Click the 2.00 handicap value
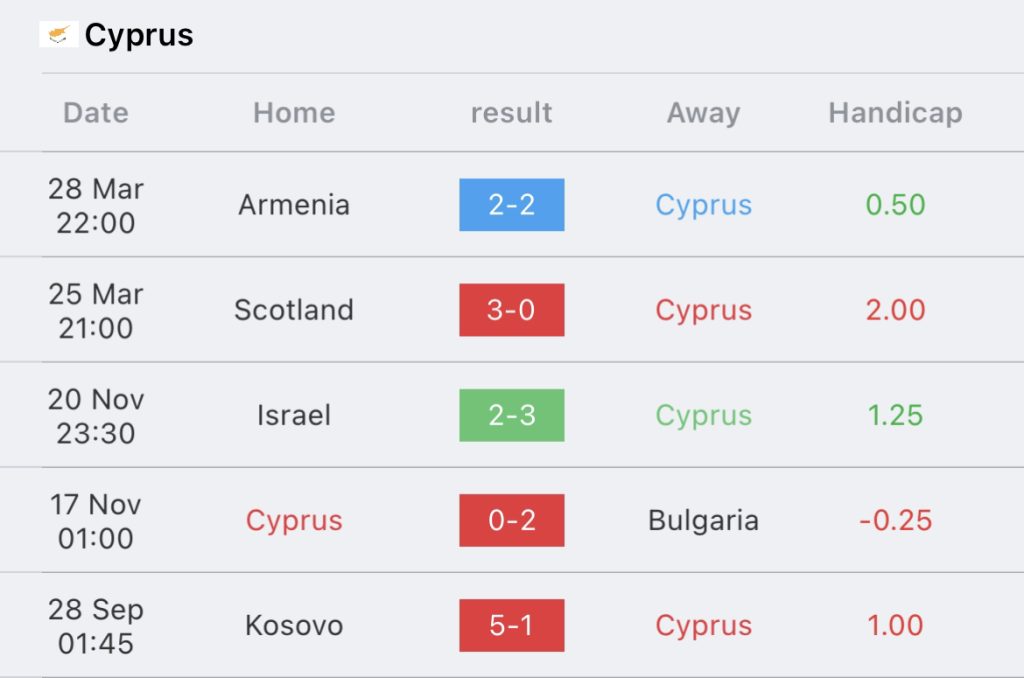1024x678 pixels. pos(895,310)
